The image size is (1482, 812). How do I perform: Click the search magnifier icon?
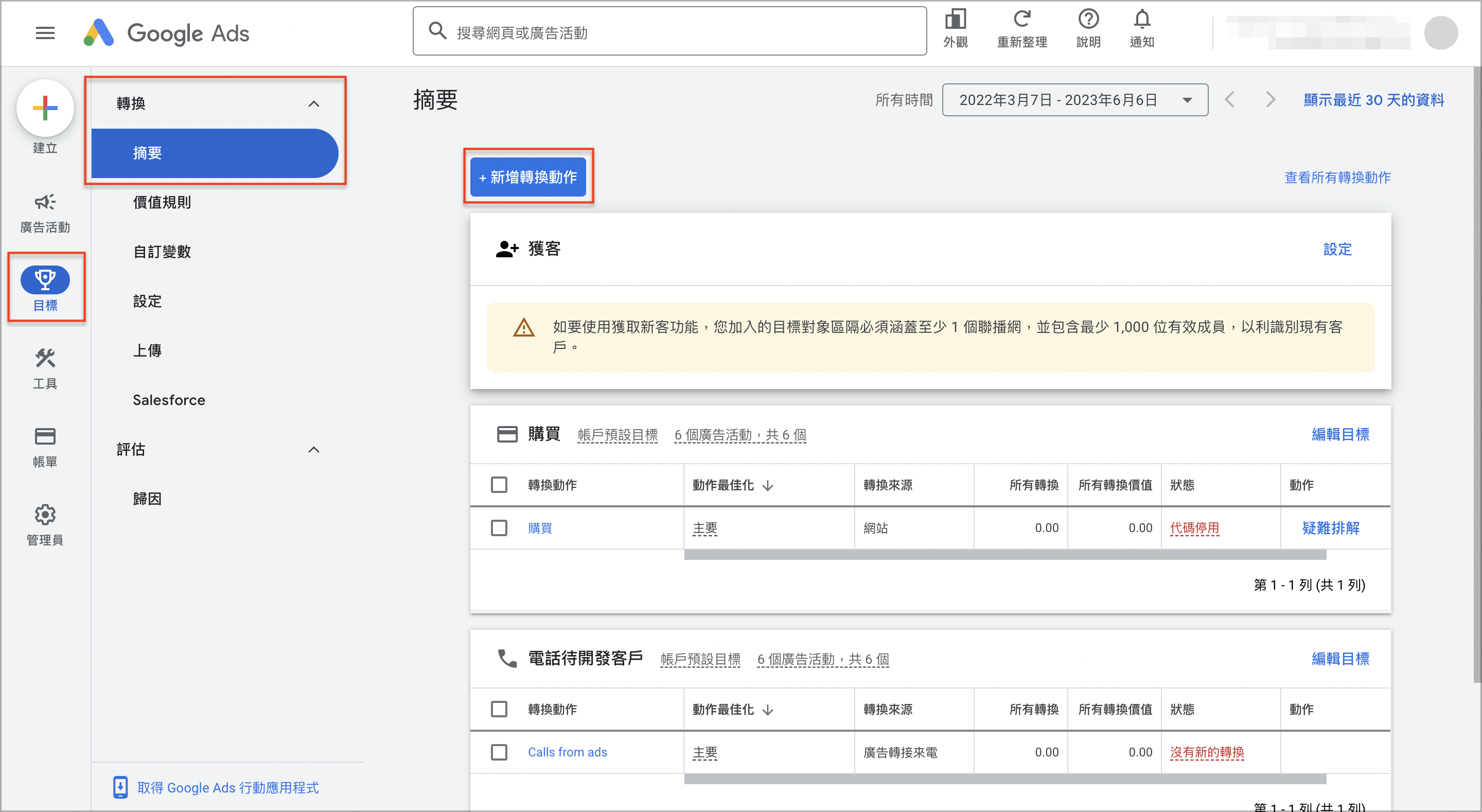tap(437, 31)
